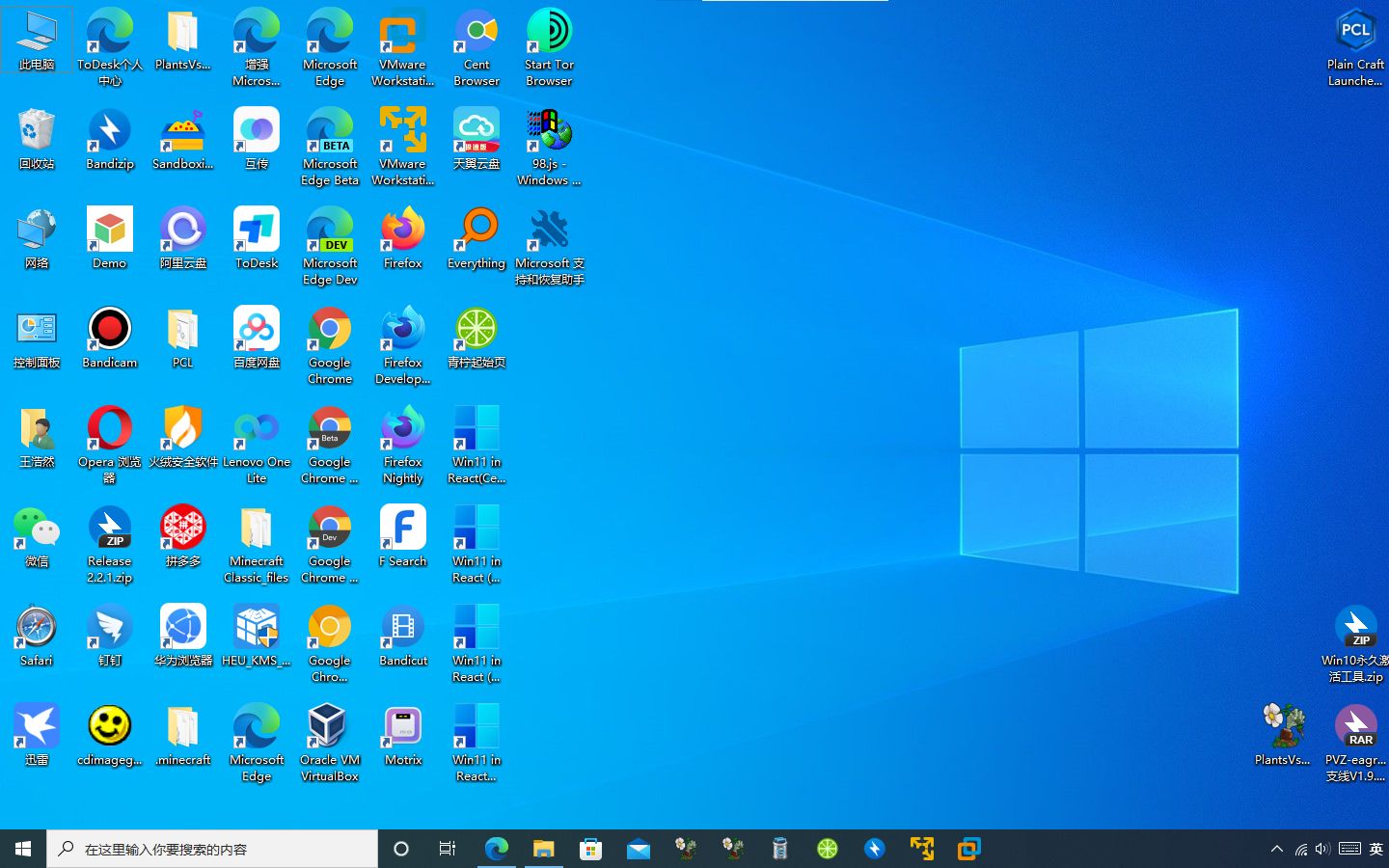The height and width of the screenshot is (868, 1389).
Task: Launch Opera 浏览器 shortcut
Action: [110, 445]
